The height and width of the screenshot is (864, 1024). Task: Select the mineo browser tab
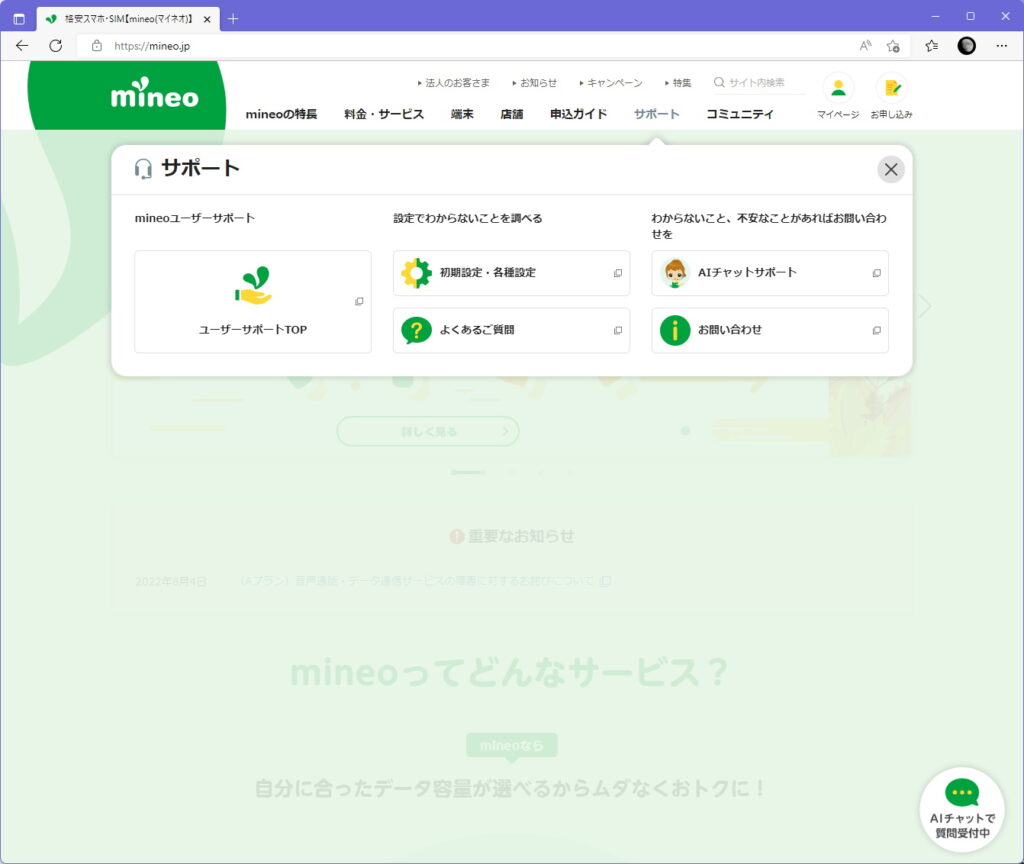[x=128, y=19]
